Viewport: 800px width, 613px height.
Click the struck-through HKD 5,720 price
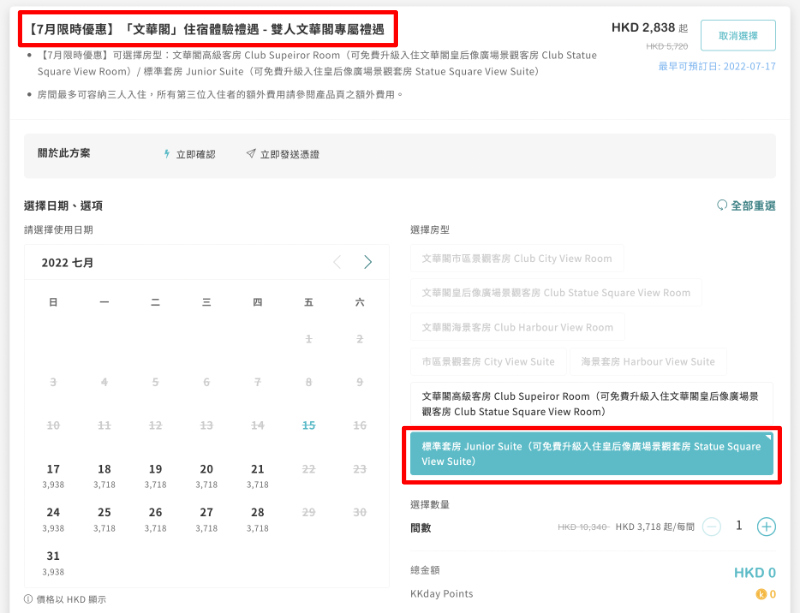pyautogui.click(x=666, y=46)
